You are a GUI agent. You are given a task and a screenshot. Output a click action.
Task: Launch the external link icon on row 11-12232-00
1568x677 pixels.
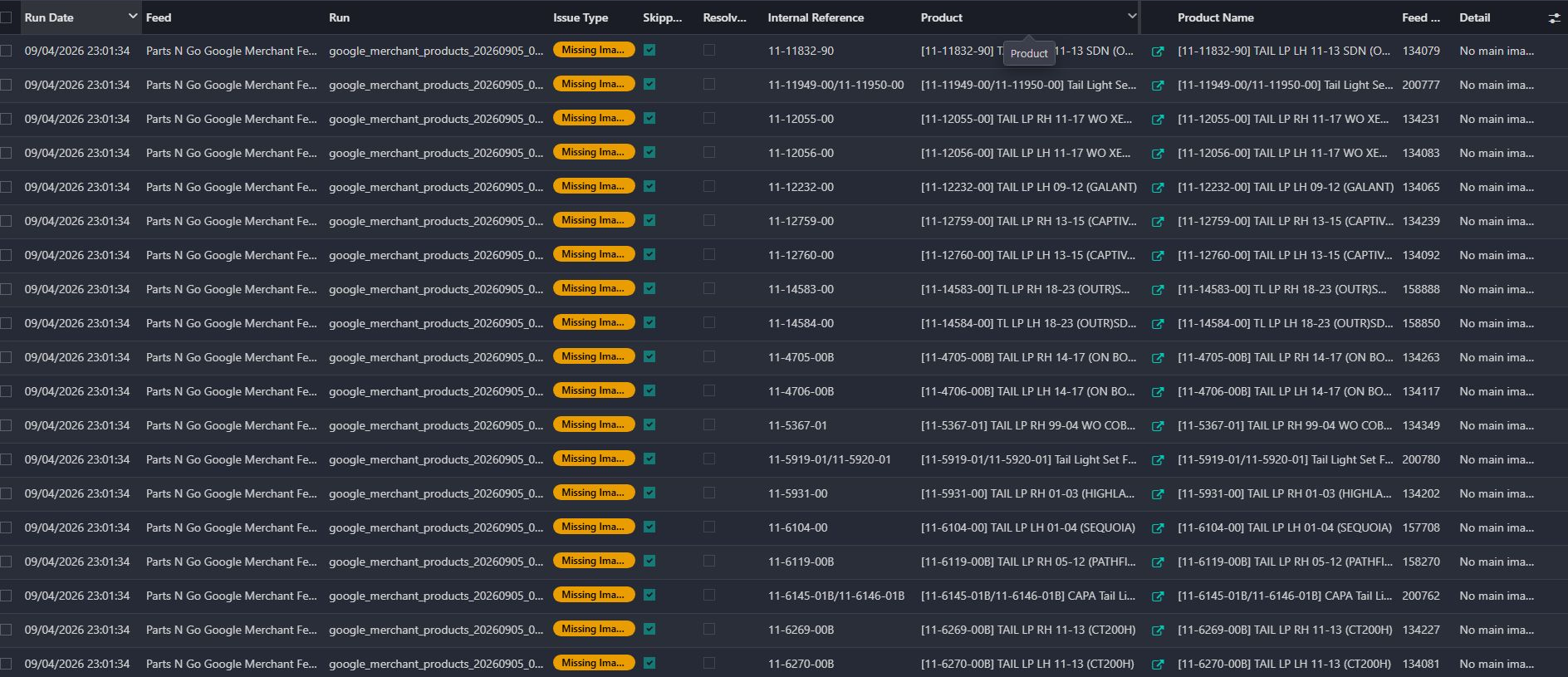[x=1158, y=188]
